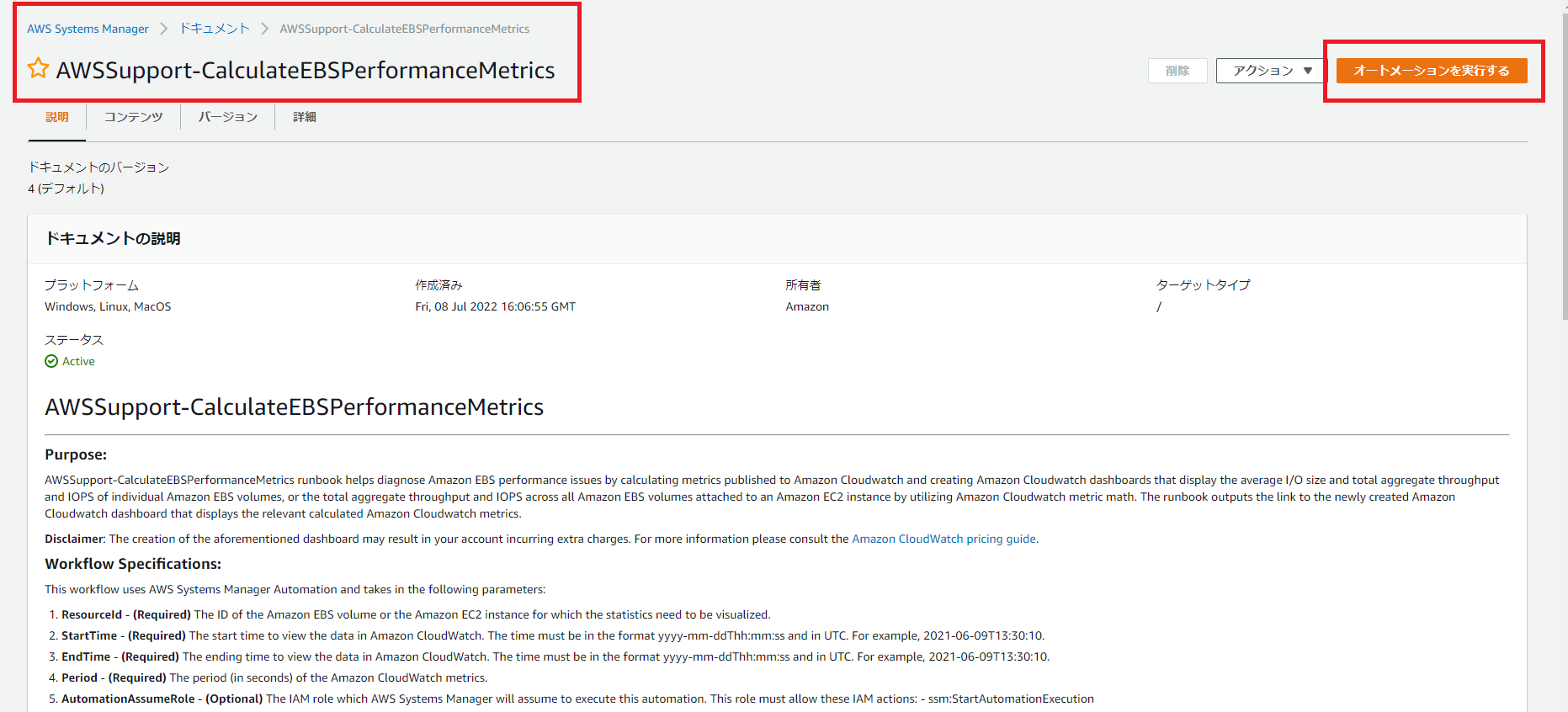Click the 'Purpose:' heading

pos(76,454)
